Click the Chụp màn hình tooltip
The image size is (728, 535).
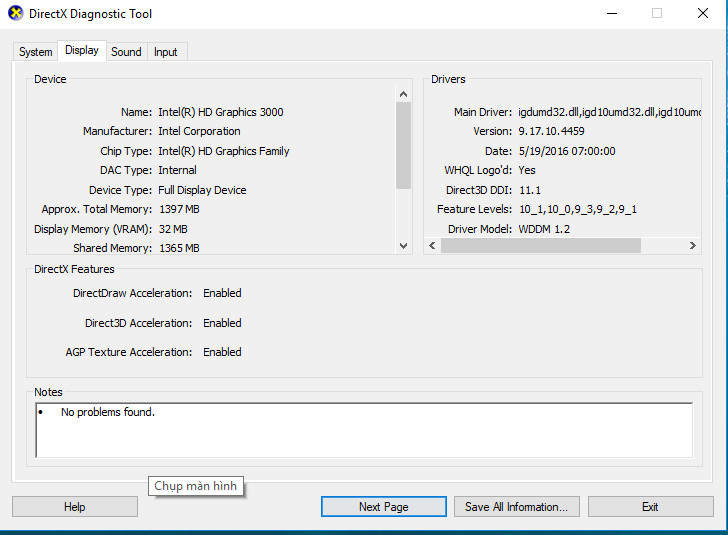[x=195, y=486]
